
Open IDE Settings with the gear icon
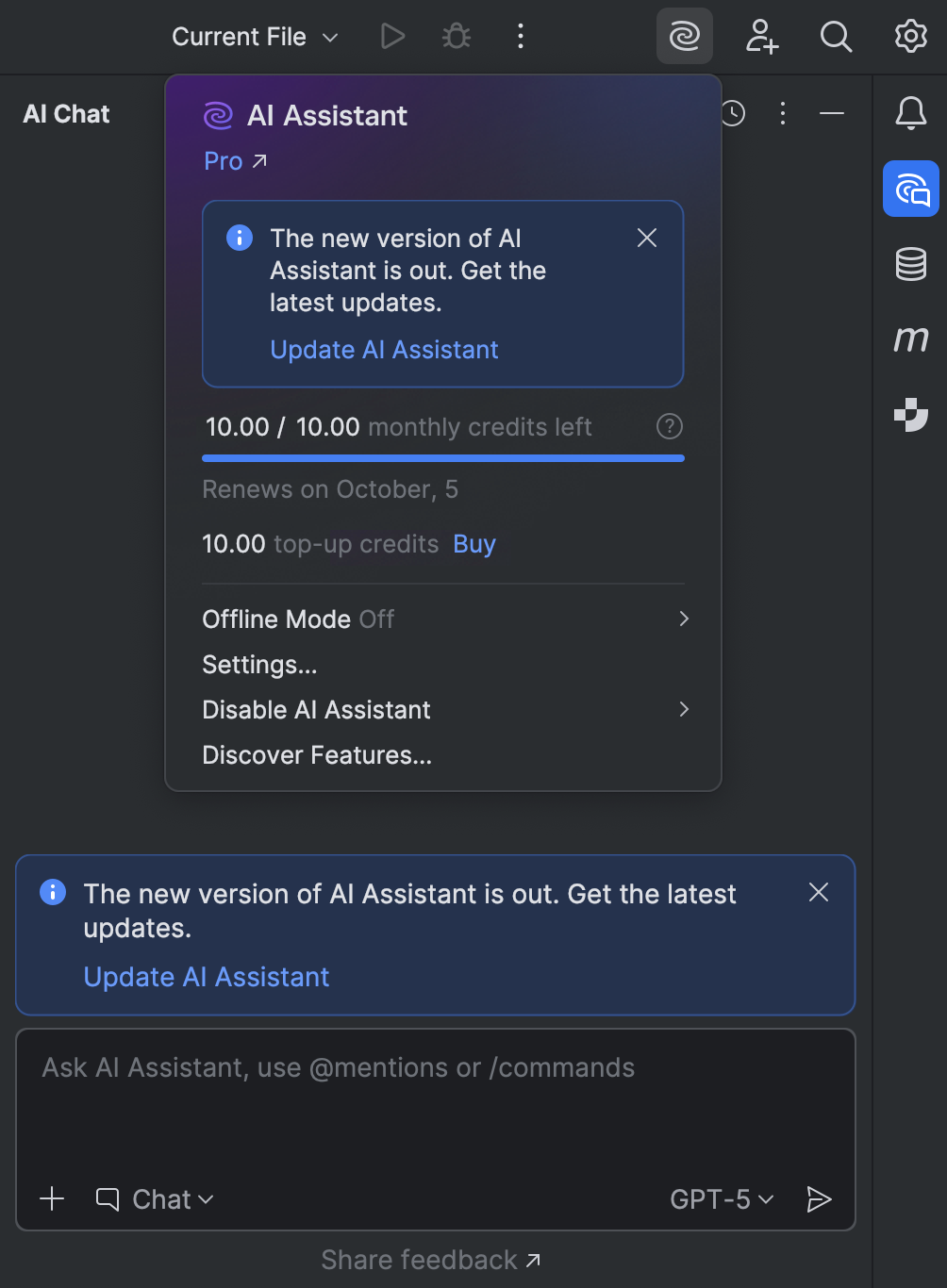909,37
